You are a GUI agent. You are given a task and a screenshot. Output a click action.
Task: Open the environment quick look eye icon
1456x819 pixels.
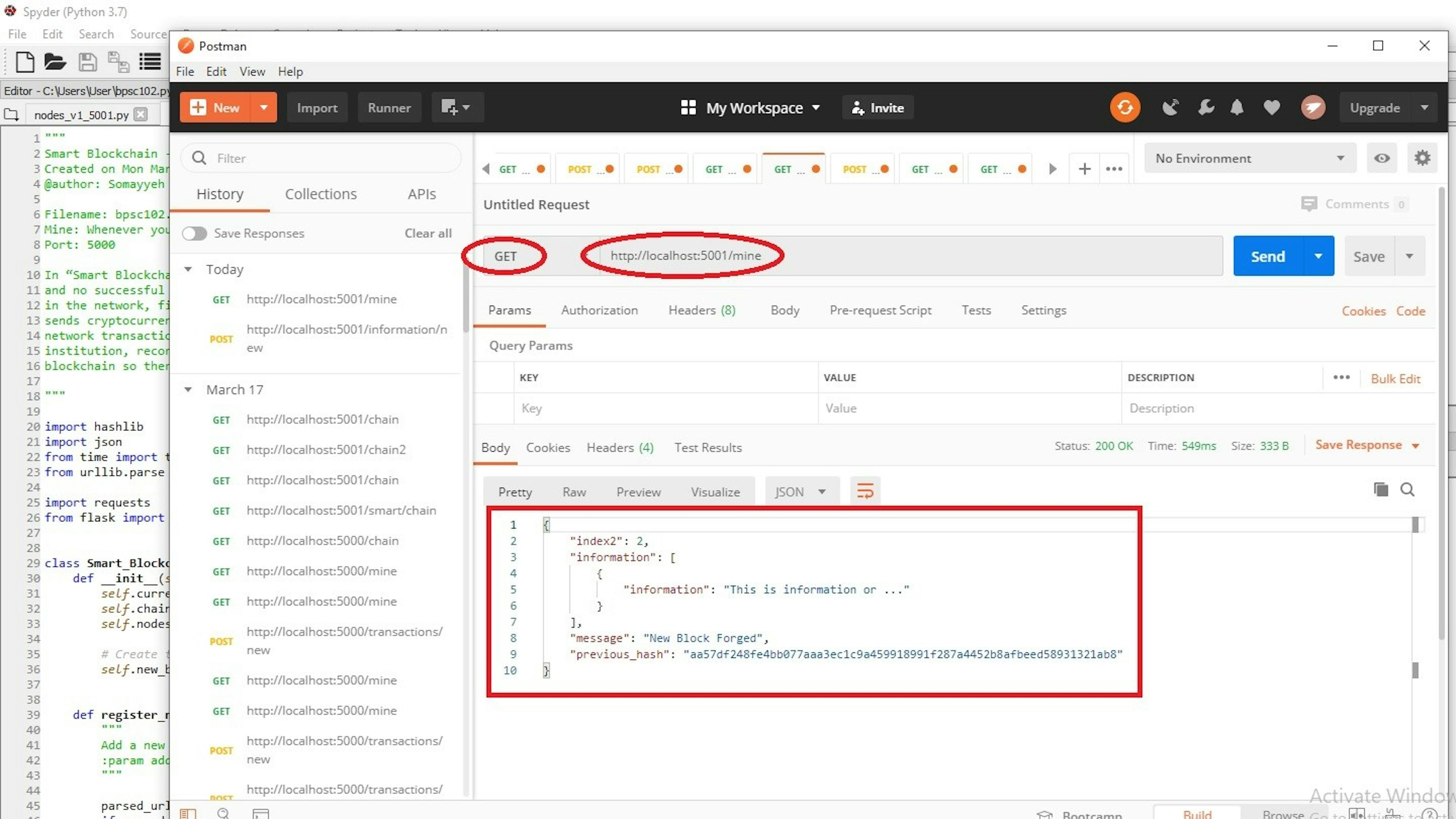1382,158
